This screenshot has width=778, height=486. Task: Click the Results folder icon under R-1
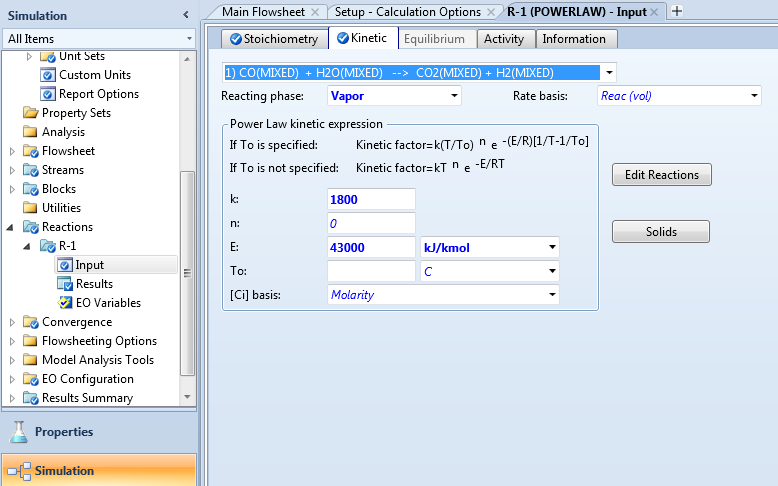tap(66, 284)
